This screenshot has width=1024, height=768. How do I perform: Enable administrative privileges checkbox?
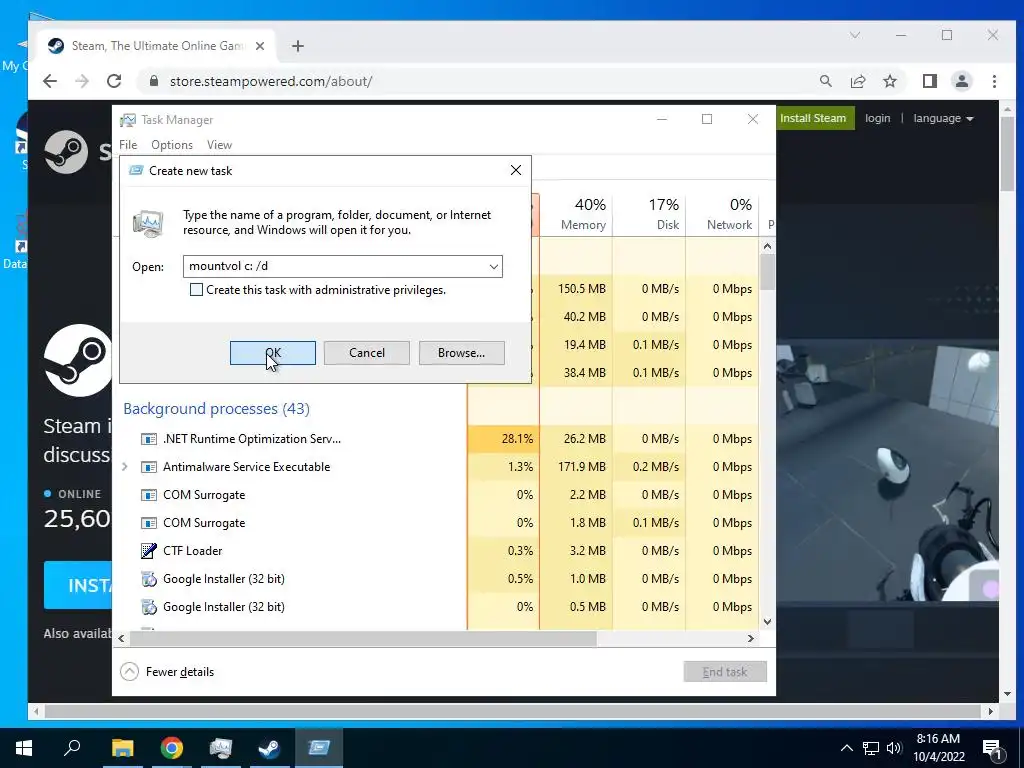click(x=196, y=289)
